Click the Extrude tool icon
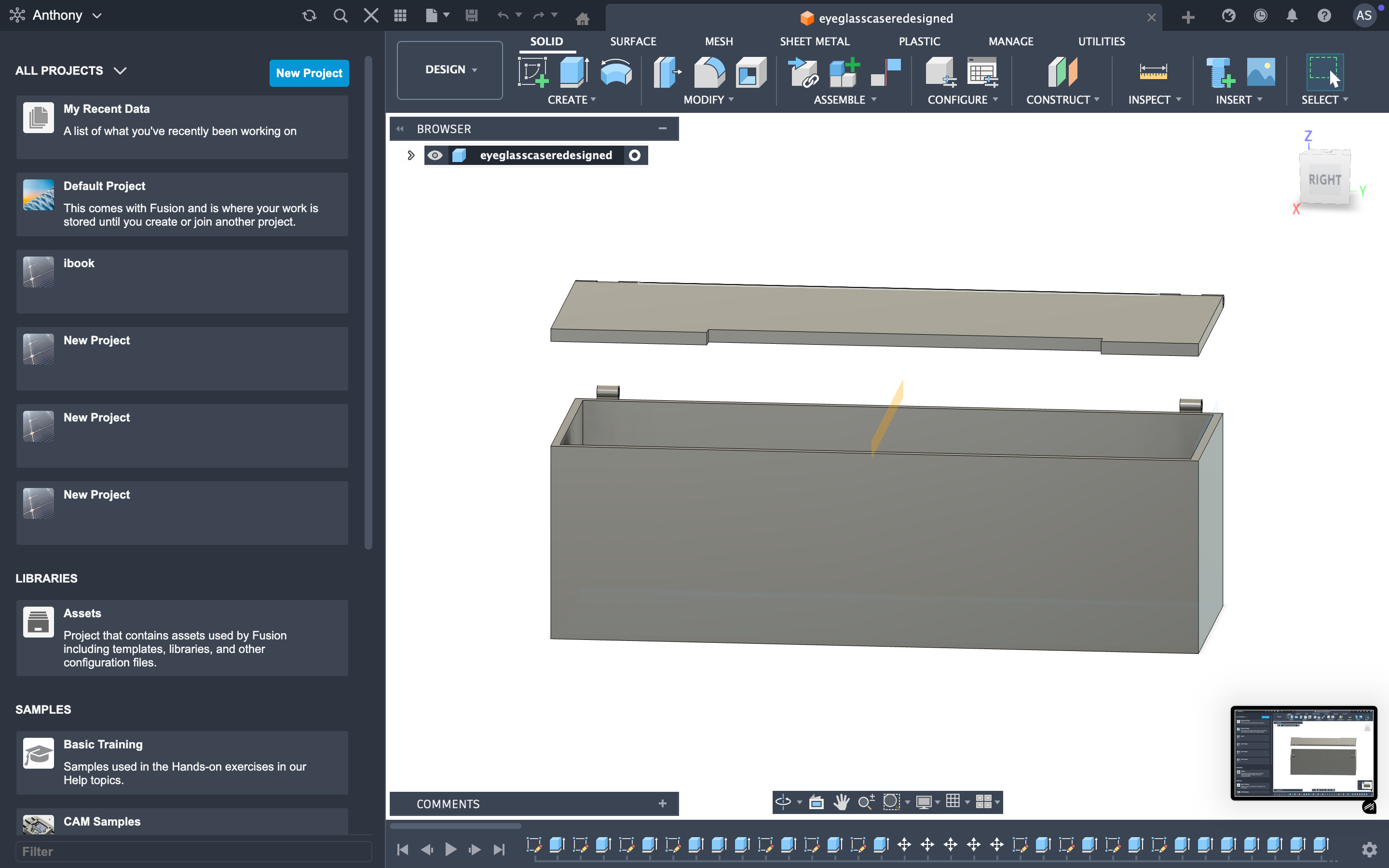Viewport: 1389px width, 868px height. [x=573, y=72]
